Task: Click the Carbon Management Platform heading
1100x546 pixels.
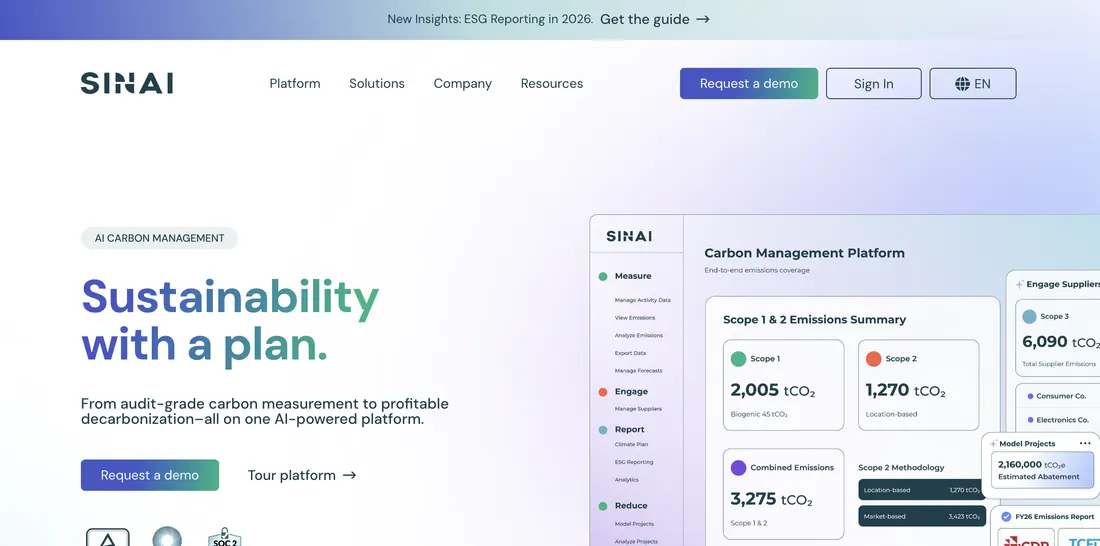Action: [x=804, y=253]
